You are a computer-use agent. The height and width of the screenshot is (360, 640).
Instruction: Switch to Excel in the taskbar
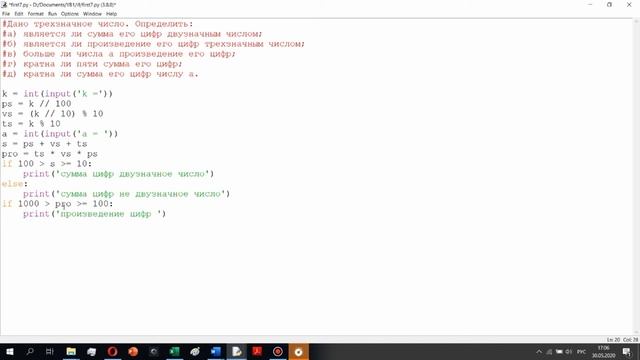point(174,351)
